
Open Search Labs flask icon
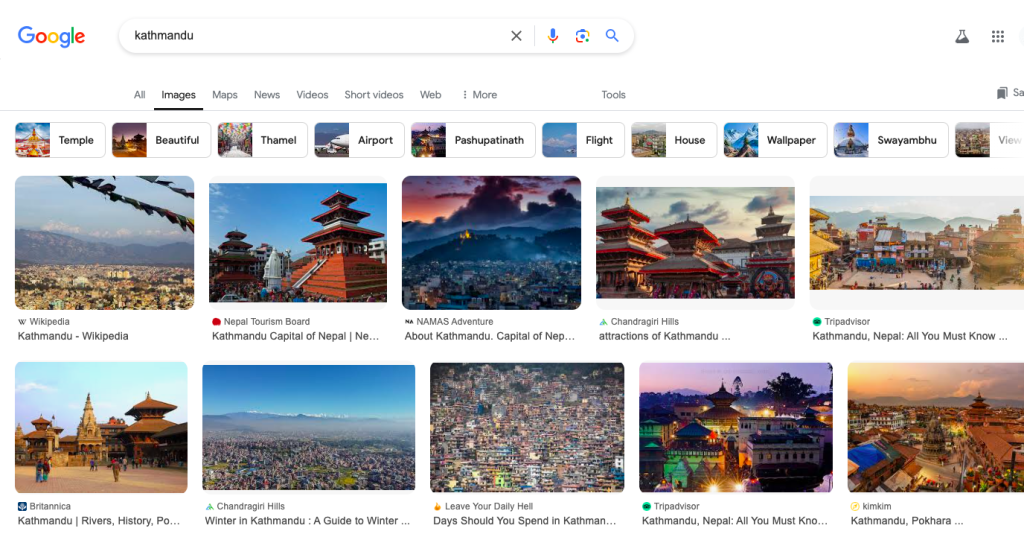pyautogui.click(x=962, y=37)
